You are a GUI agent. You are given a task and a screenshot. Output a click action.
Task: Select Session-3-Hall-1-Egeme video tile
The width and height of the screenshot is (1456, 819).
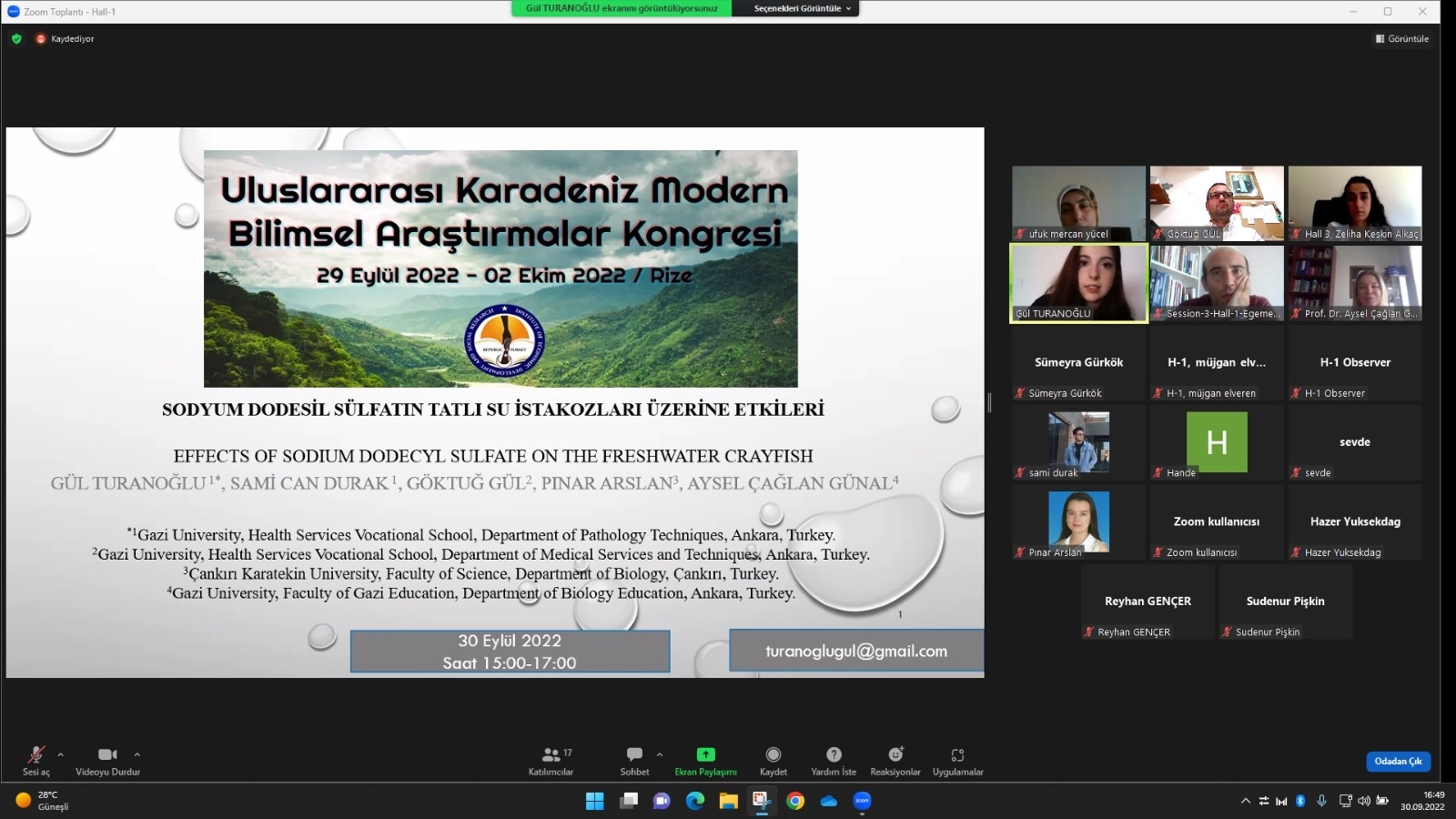1217,283
